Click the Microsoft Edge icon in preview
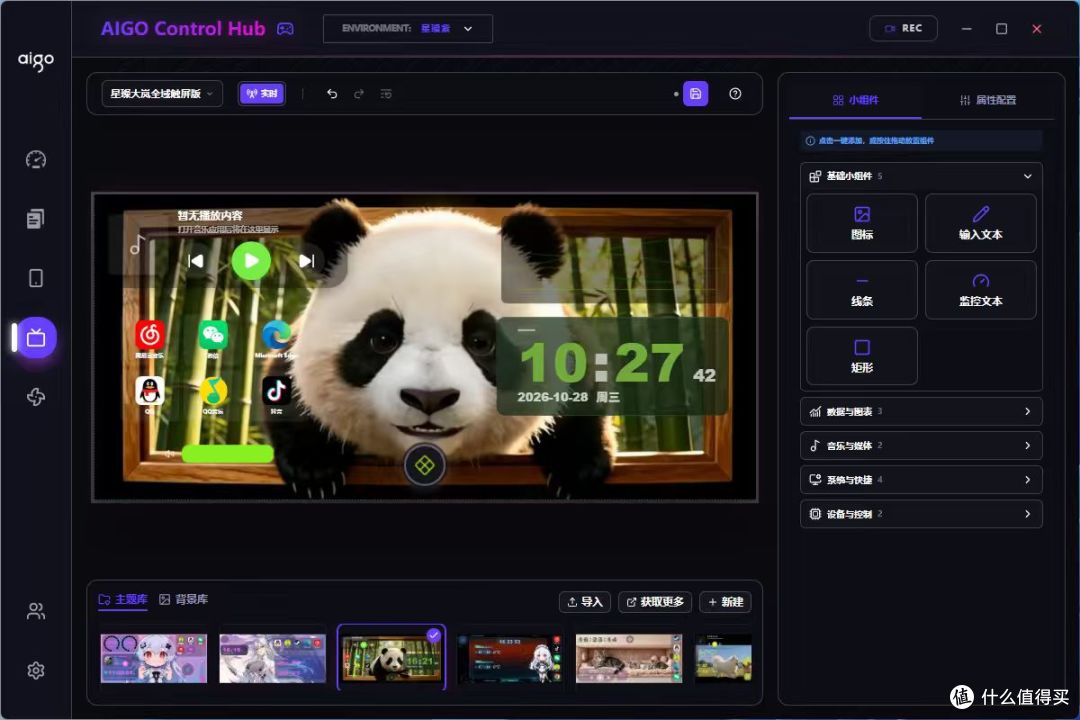Screen dimensions: 1080x720 pyautogui.click(x=276, y=335)
